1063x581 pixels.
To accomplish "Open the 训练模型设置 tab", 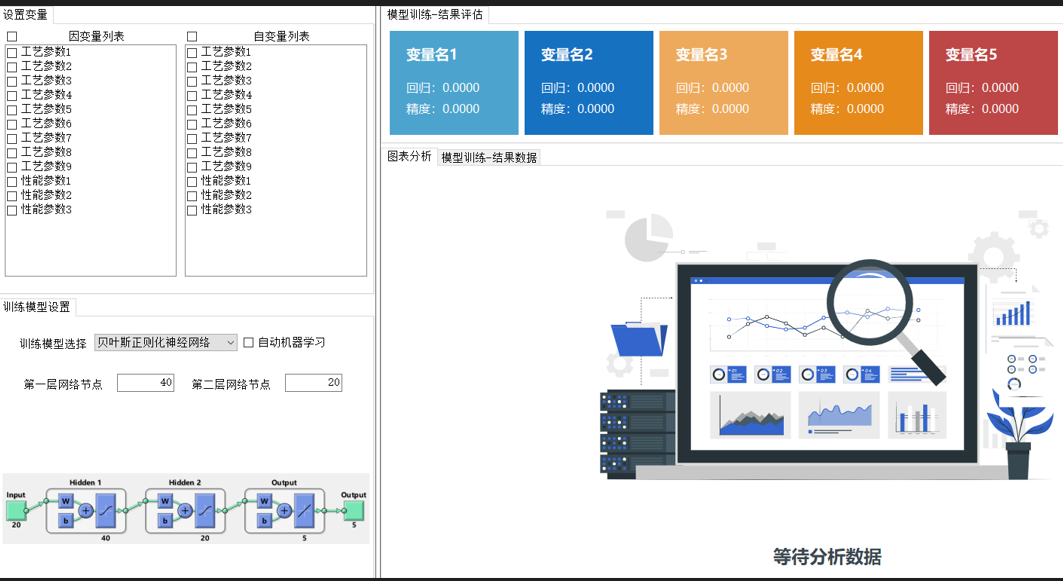I will (37, 307).
